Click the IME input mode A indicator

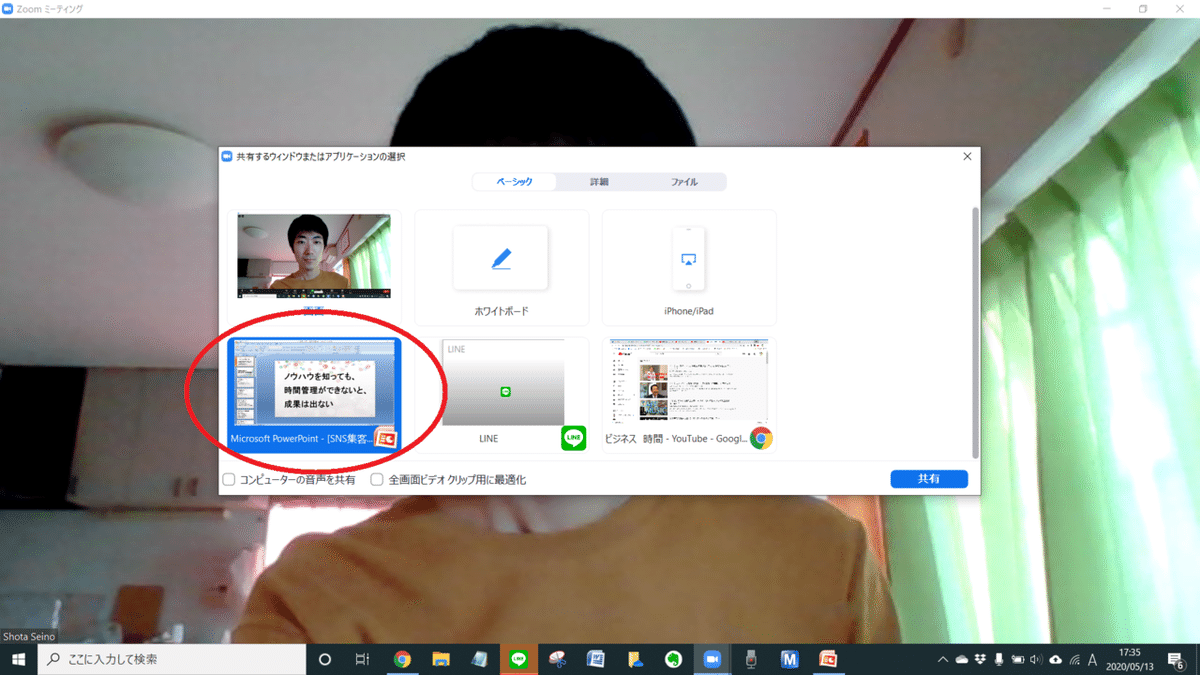1093,660
